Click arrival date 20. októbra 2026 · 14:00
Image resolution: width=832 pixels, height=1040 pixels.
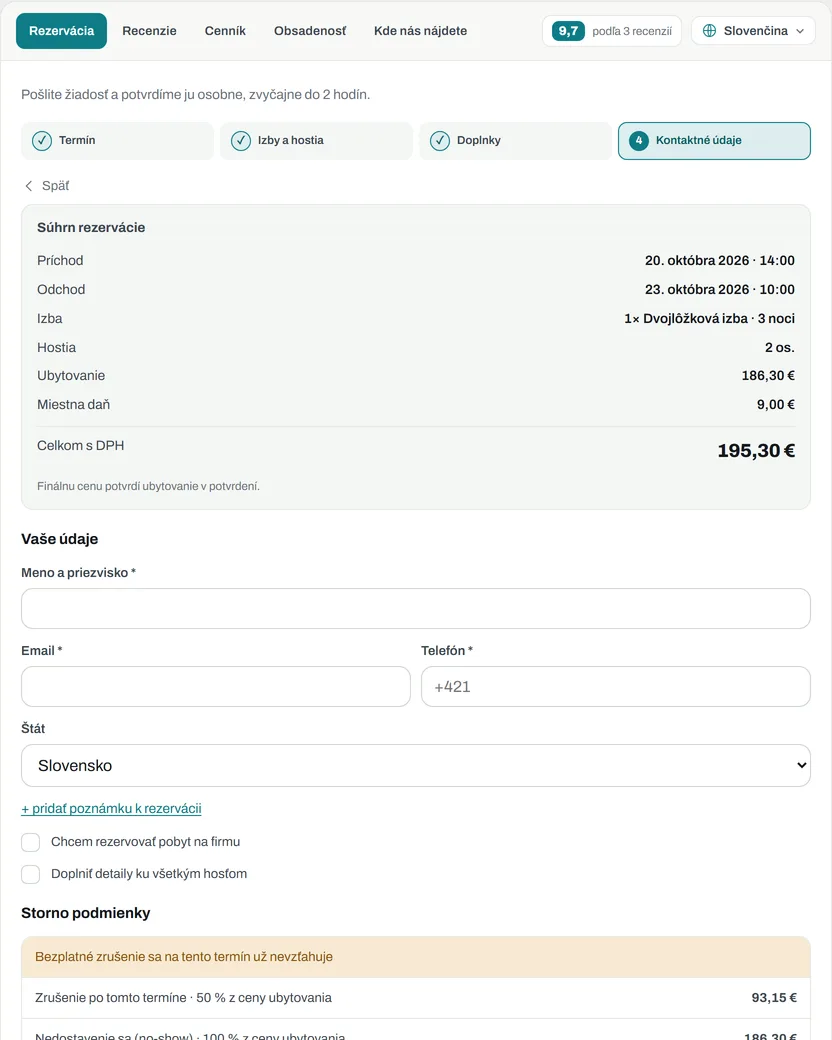click(720, 261)
